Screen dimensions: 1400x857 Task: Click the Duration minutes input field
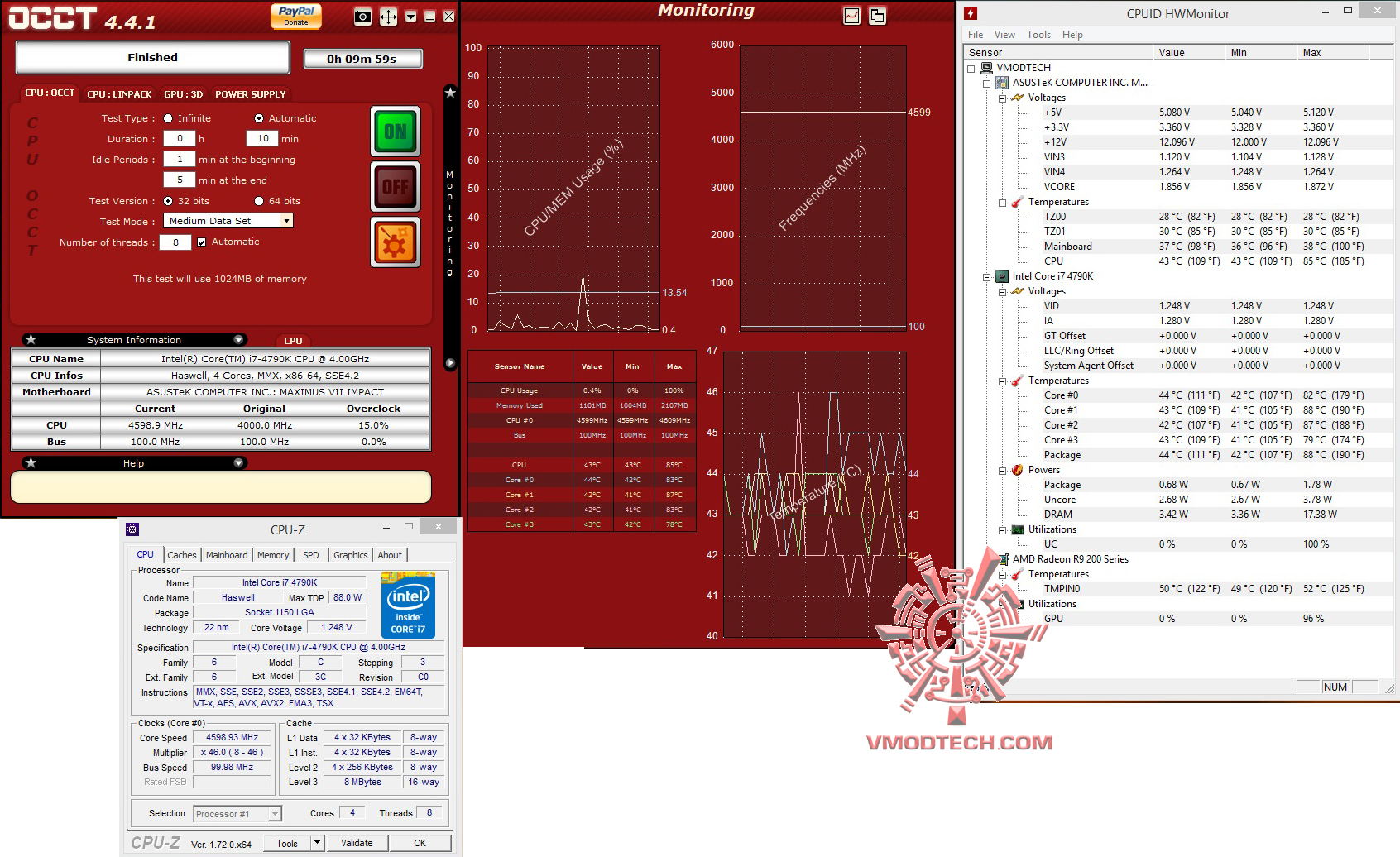pos(262,138)
